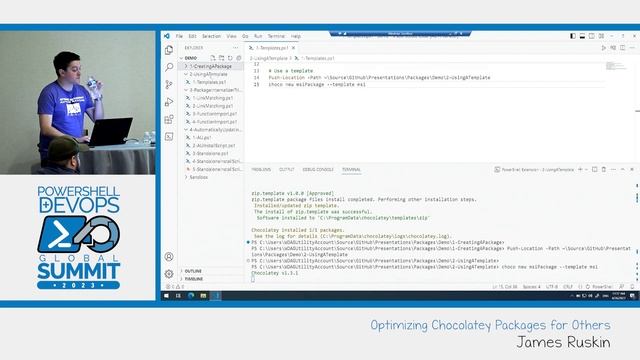Split the editor to the right
Image resolution: width=640 pixels, height=360 pixels.
pyautogui.click(x=622, y=48)
